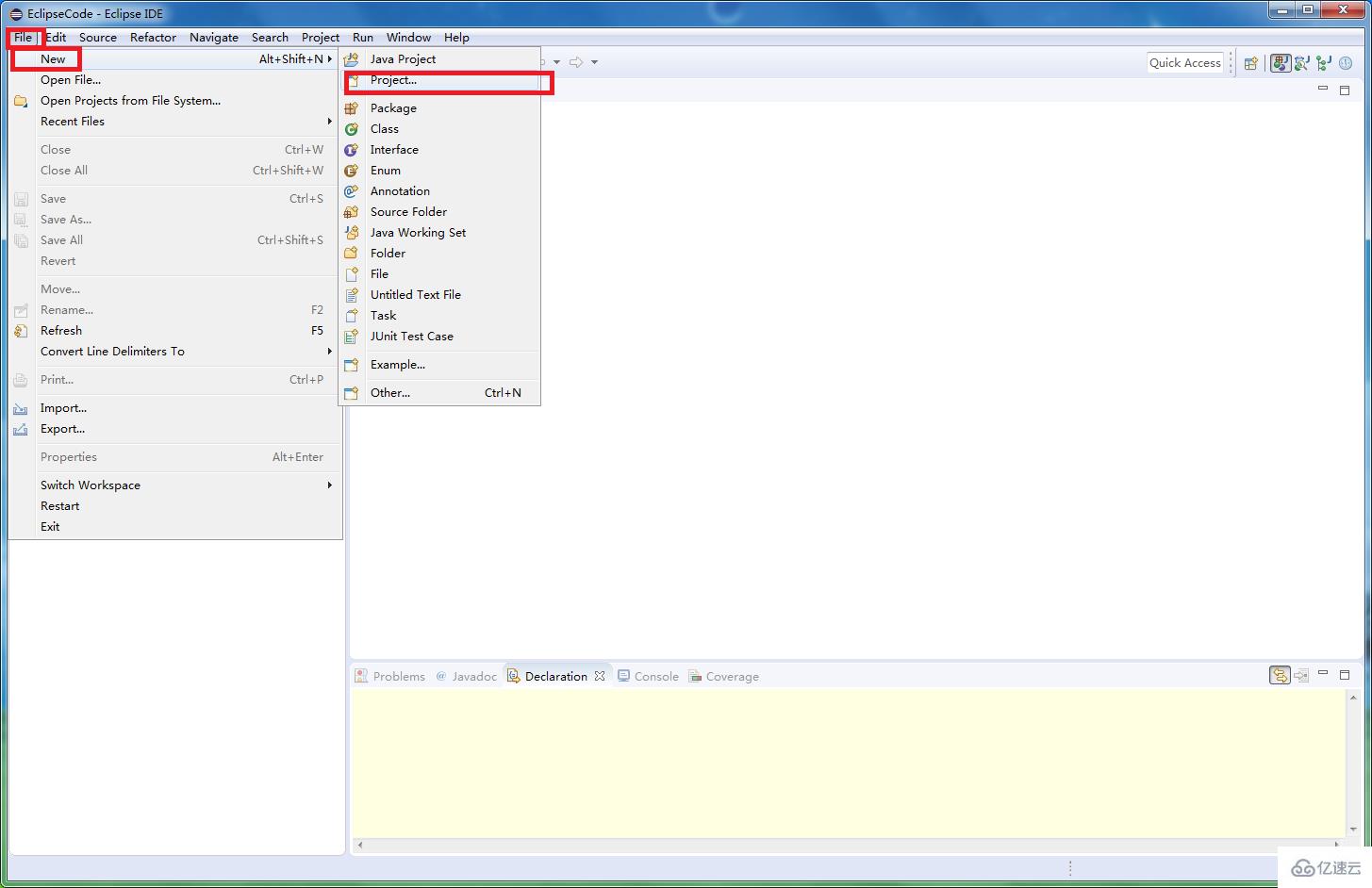This screenshot has width=1372, height=888.
Task: Click the vertical scrollbar in Declaration view
Action: [x=1353, y=764]
